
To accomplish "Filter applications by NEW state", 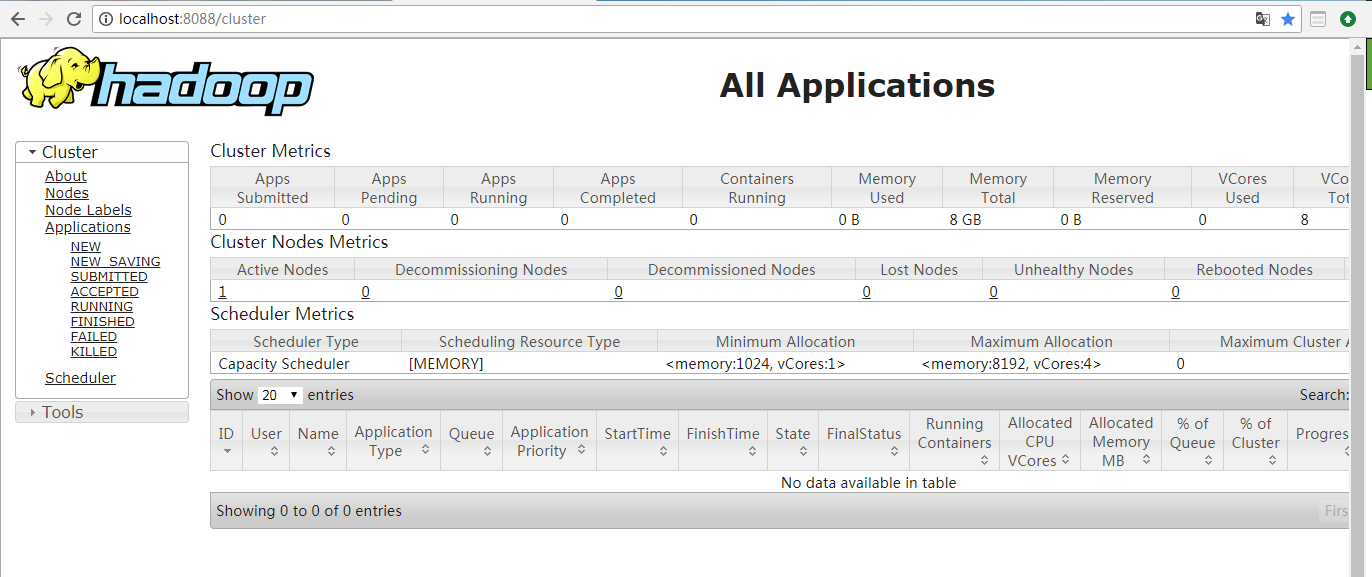I will point(86,247).
